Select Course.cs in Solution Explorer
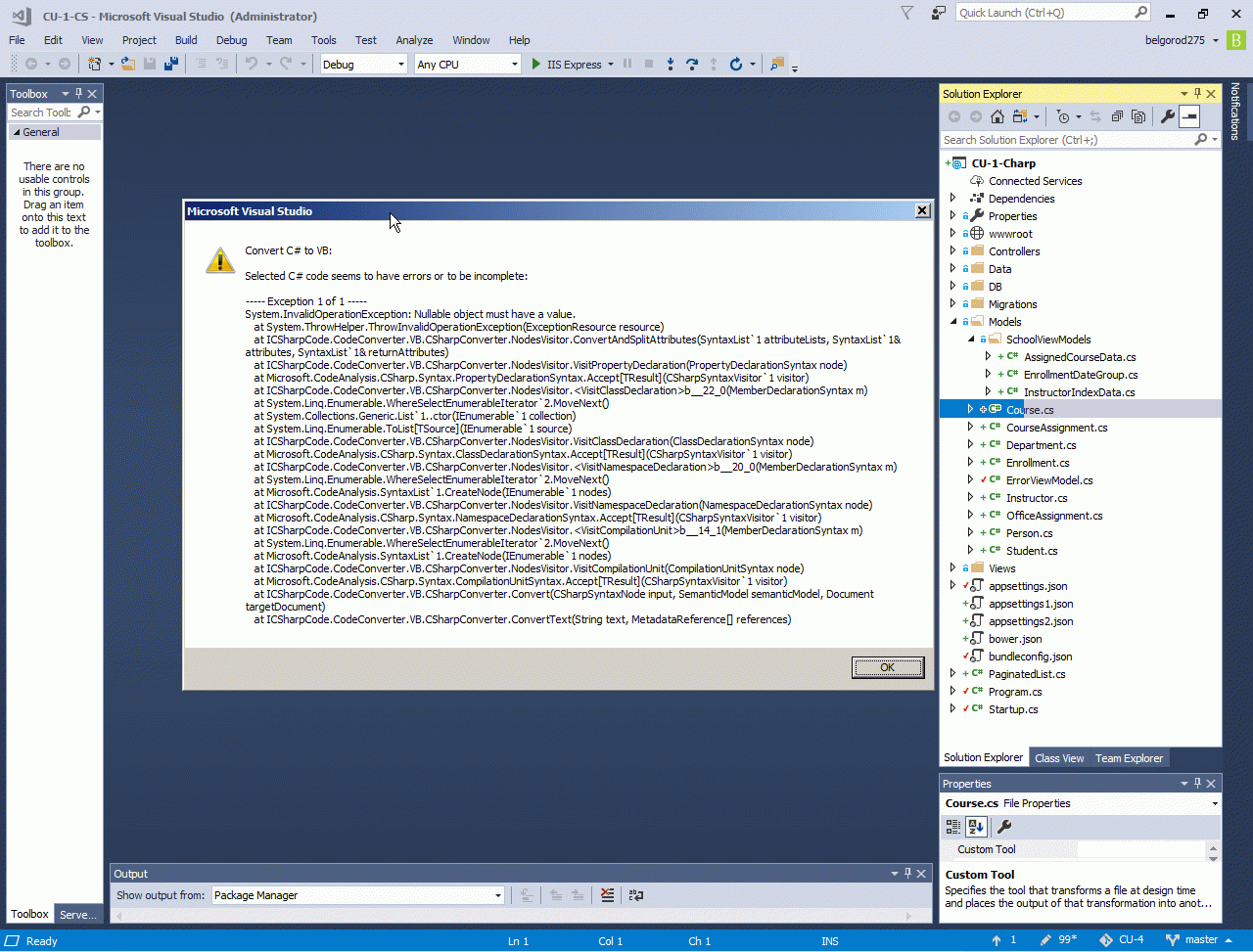 (x=1030, y=410)
